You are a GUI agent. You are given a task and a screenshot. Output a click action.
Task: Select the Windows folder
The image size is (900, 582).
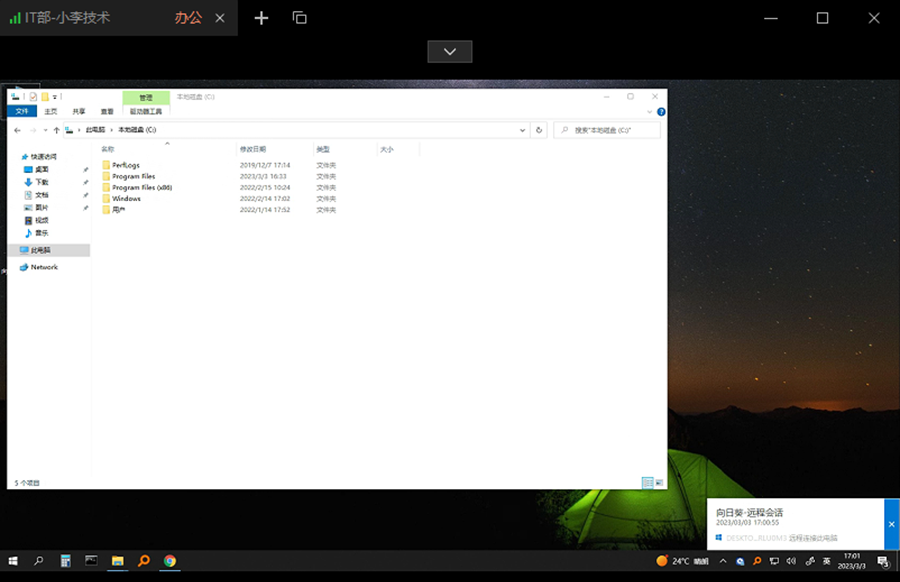[x=126, y=199]
